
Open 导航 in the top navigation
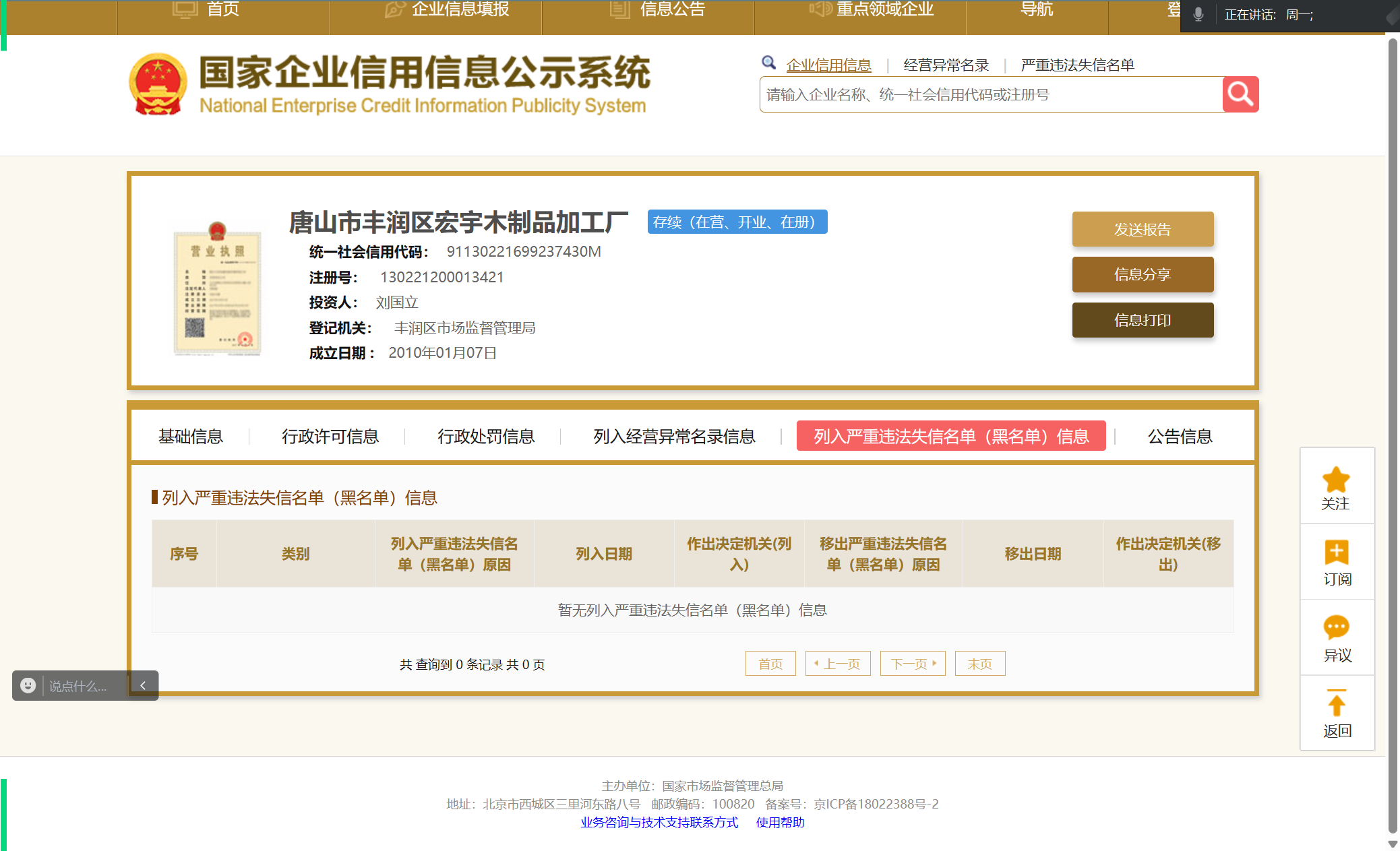click(1036, 9)
